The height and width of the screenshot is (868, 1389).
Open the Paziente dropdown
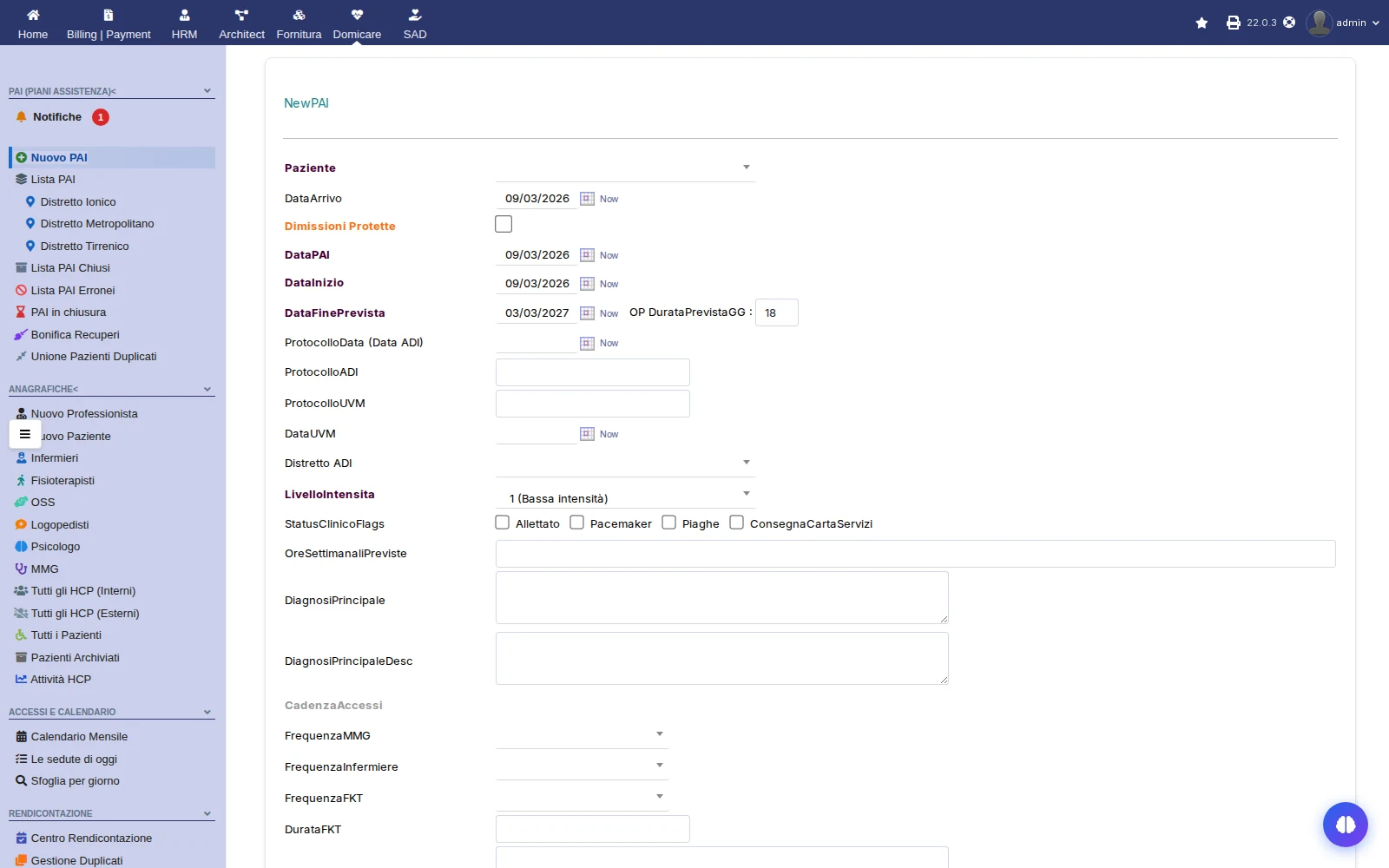click(625, 168)
